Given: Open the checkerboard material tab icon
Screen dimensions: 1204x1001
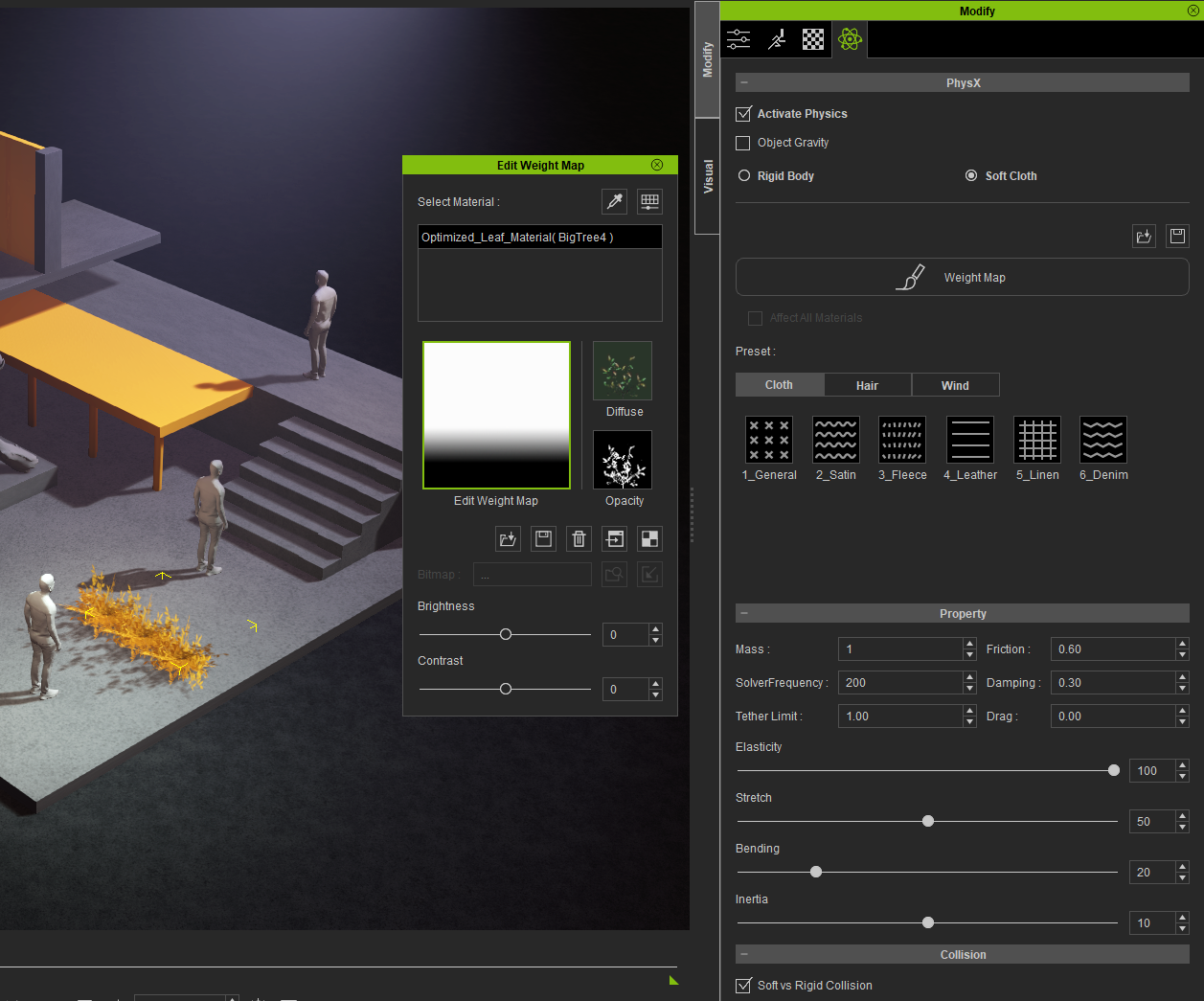Looking at the screenshot, I should 813,39.
